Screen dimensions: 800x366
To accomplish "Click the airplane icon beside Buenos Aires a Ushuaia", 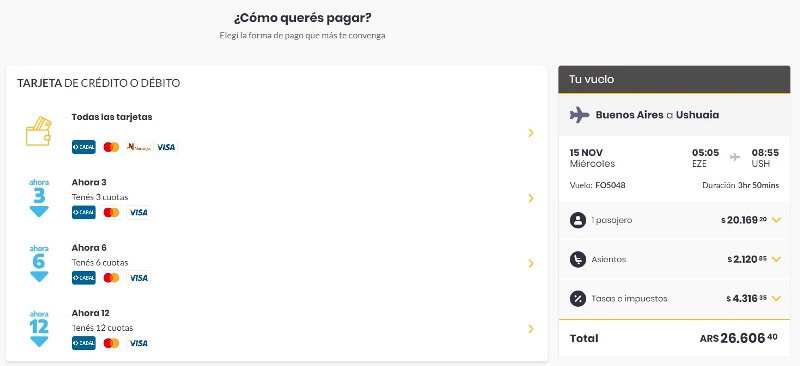I will click(x=579, y=115).
